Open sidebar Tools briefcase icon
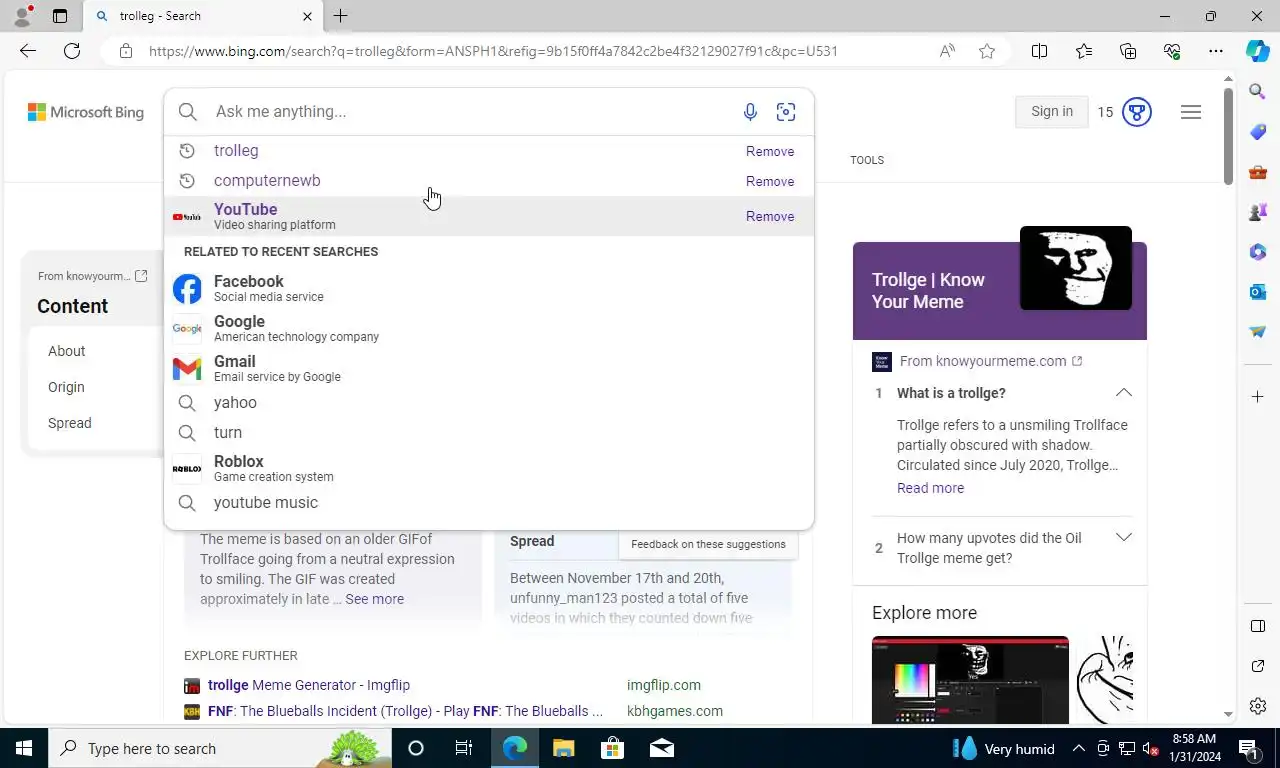This screenshot has height=768, width=1280. click(x=1258, y=172)
